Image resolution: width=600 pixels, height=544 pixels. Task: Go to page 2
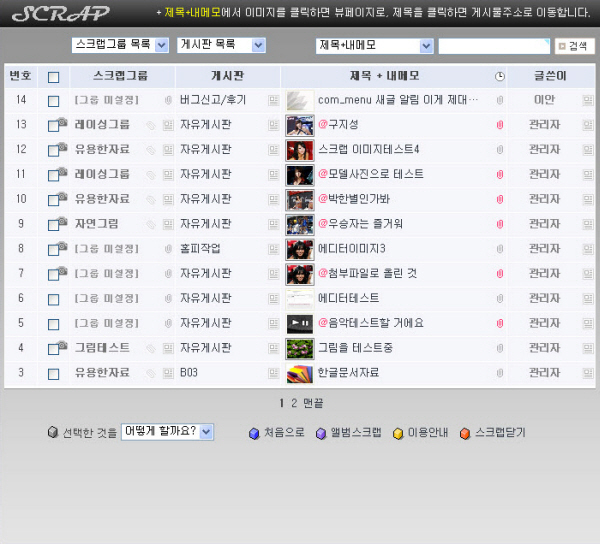pos(294,403)
